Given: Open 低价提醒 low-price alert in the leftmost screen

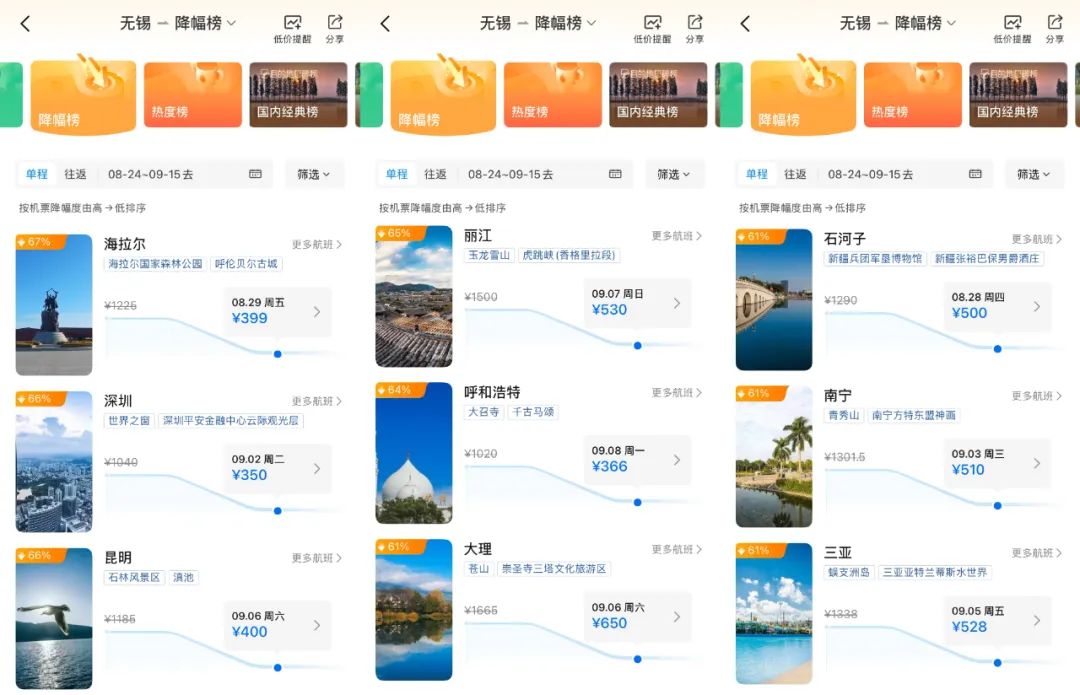Looking at the screenshot, I should [x=291, y=28].
